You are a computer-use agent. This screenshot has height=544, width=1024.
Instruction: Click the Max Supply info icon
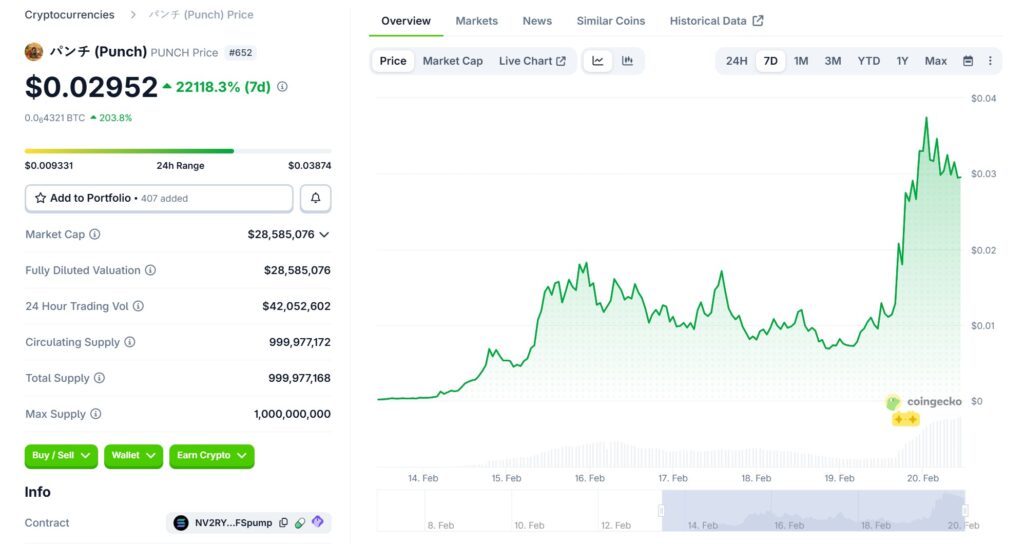(96, 414)
